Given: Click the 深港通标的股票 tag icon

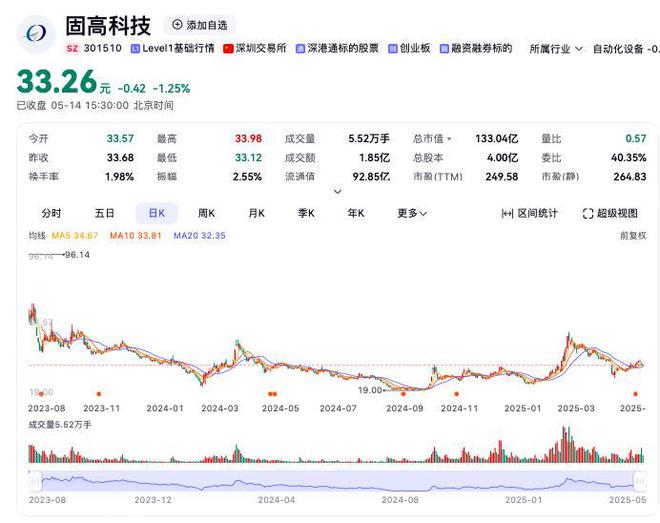Looking at the screenshot, I should point(300,49).
